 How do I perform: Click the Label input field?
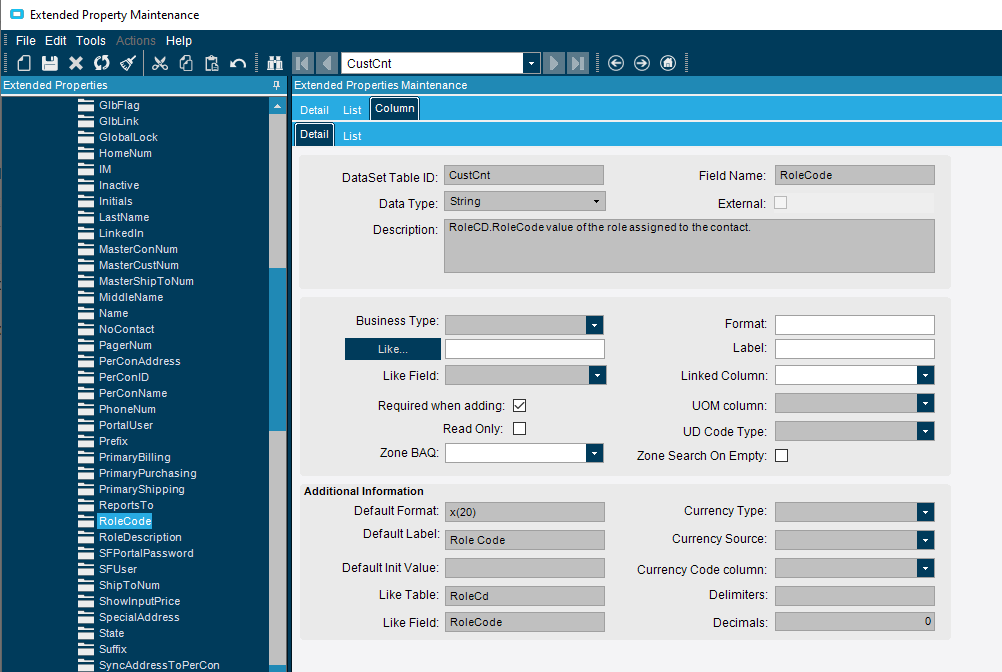(x=854, y=349)
